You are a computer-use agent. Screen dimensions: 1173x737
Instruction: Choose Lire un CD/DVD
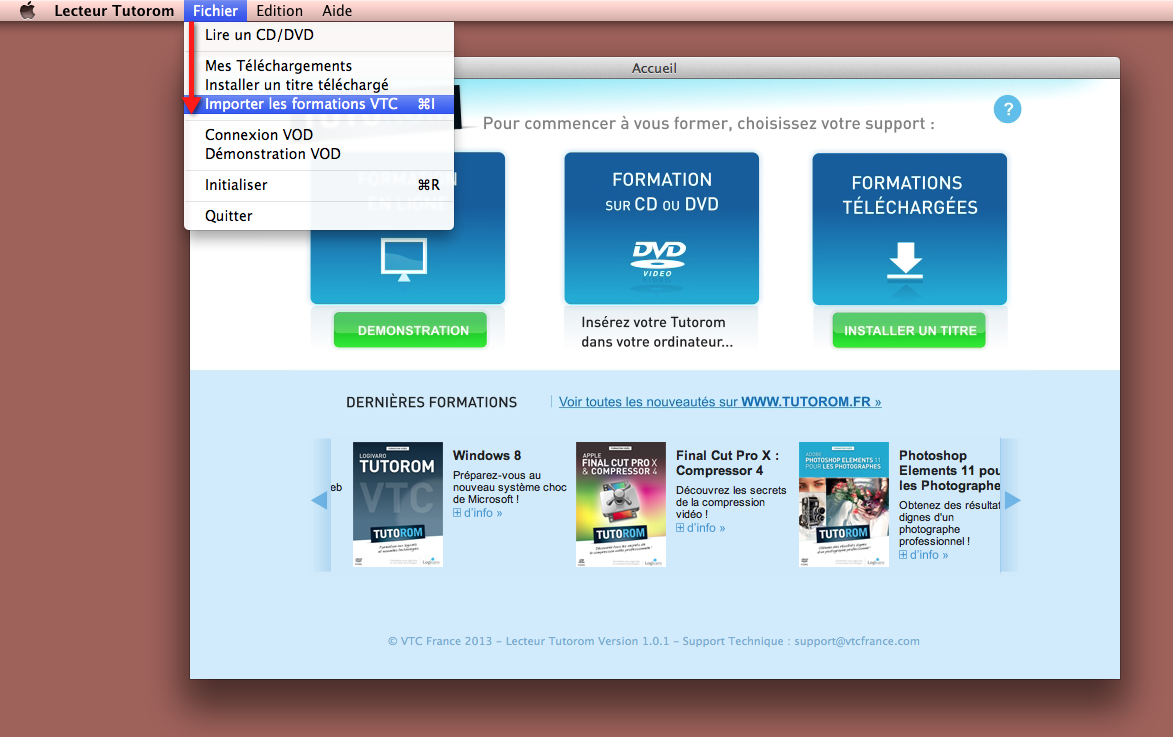click(319, 35)
